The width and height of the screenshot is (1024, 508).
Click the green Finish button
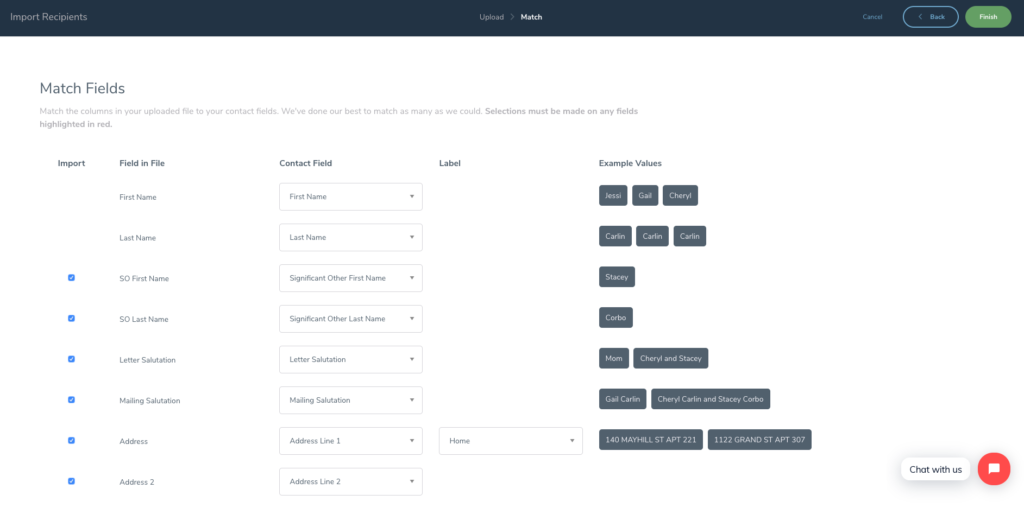(988, 17)
